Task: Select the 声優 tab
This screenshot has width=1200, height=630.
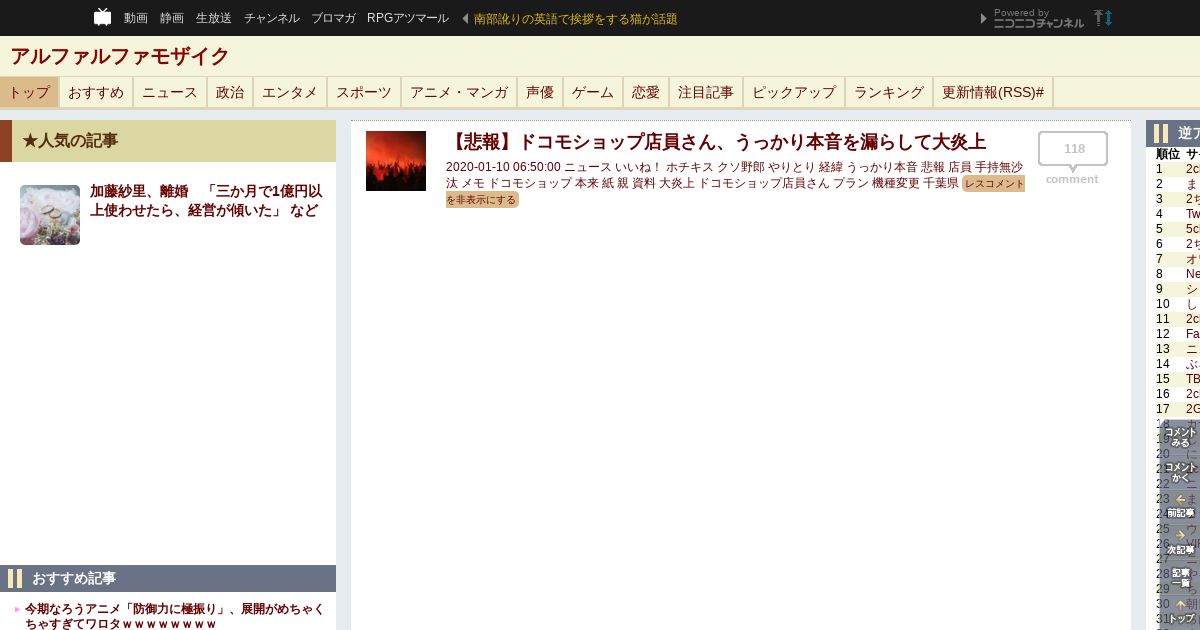Action: [x=540, y=92]
